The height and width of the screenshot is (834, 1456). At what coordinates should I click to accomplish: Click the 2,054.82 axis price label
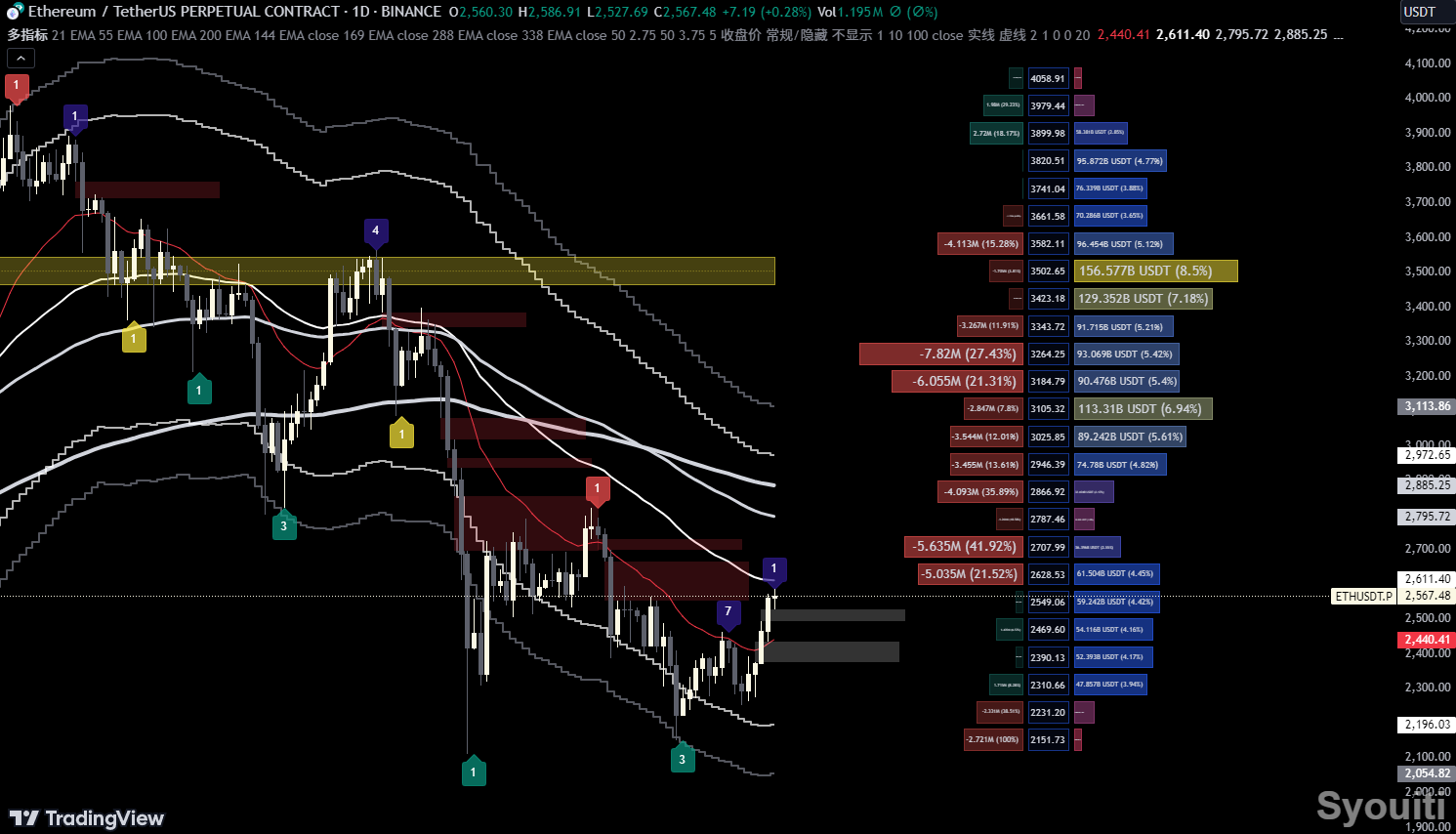point(1427,773)
